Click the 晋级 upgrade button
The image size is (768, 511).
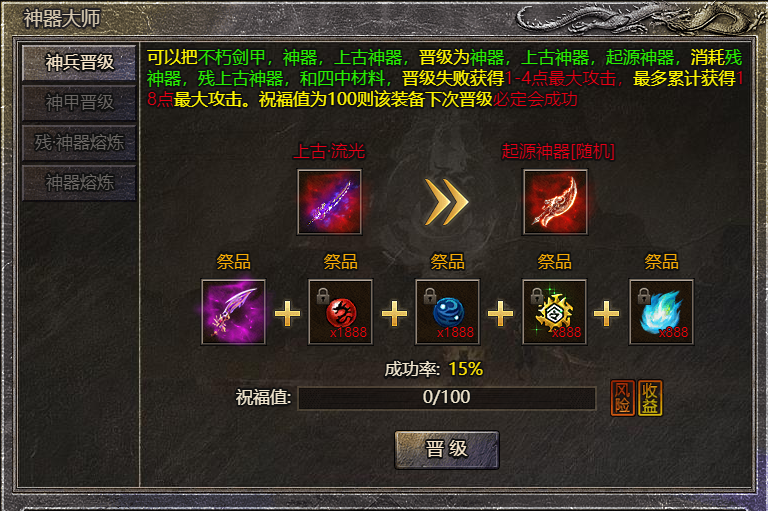[x=447, y=450]
